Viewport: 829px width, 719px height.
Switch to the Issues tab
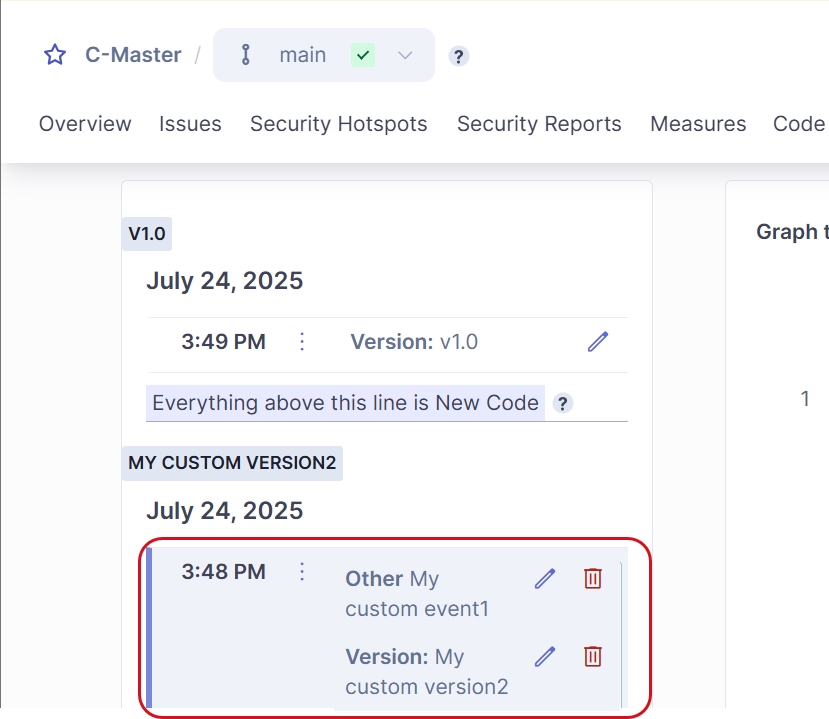pos(190,124)
